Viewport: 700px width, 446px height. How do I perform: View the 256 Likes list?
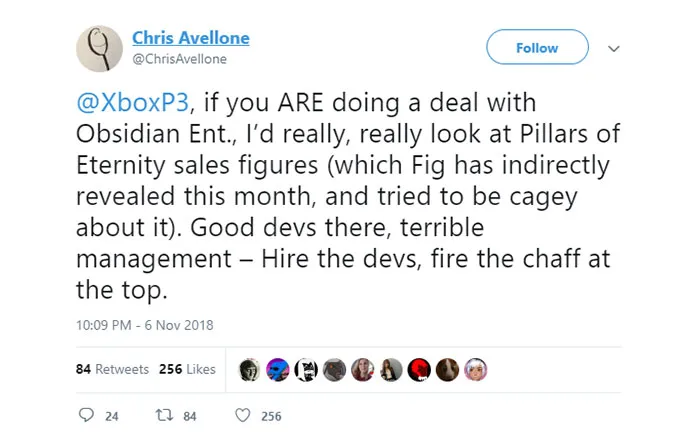pos(187,369)
